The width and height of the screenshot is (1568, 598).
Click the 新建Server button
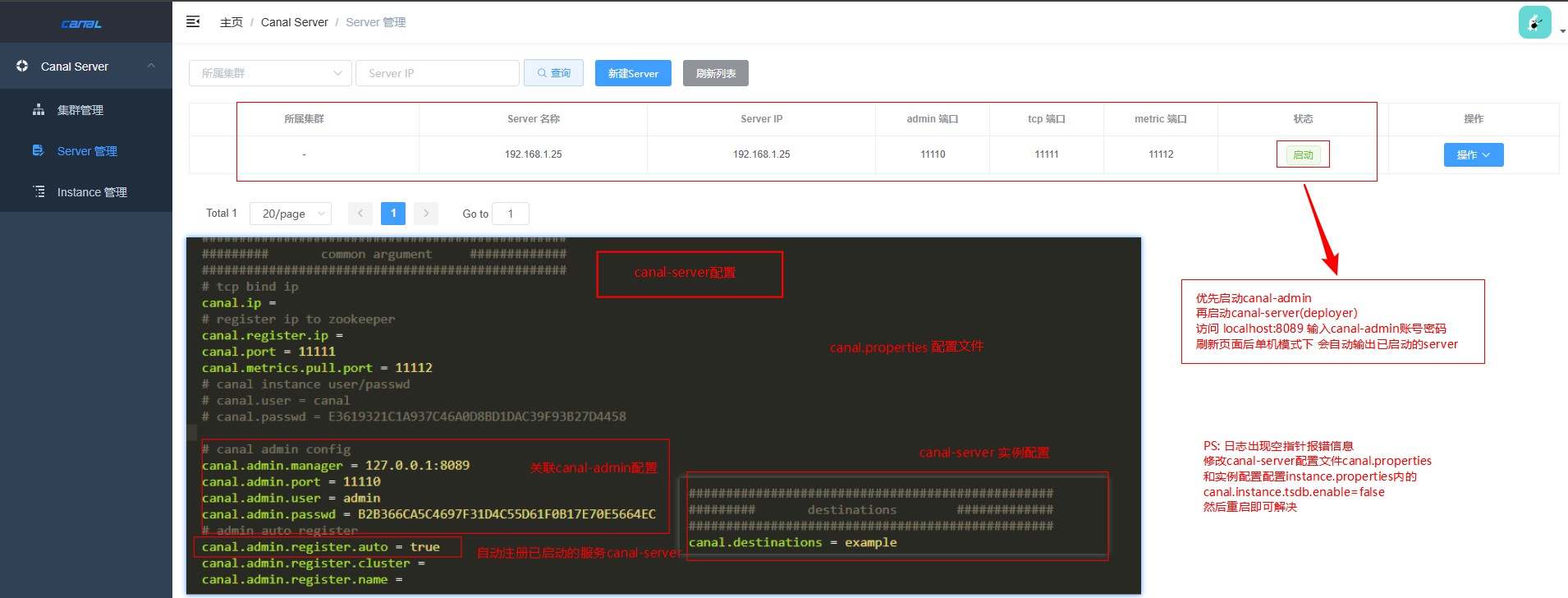tap(633, 73)
